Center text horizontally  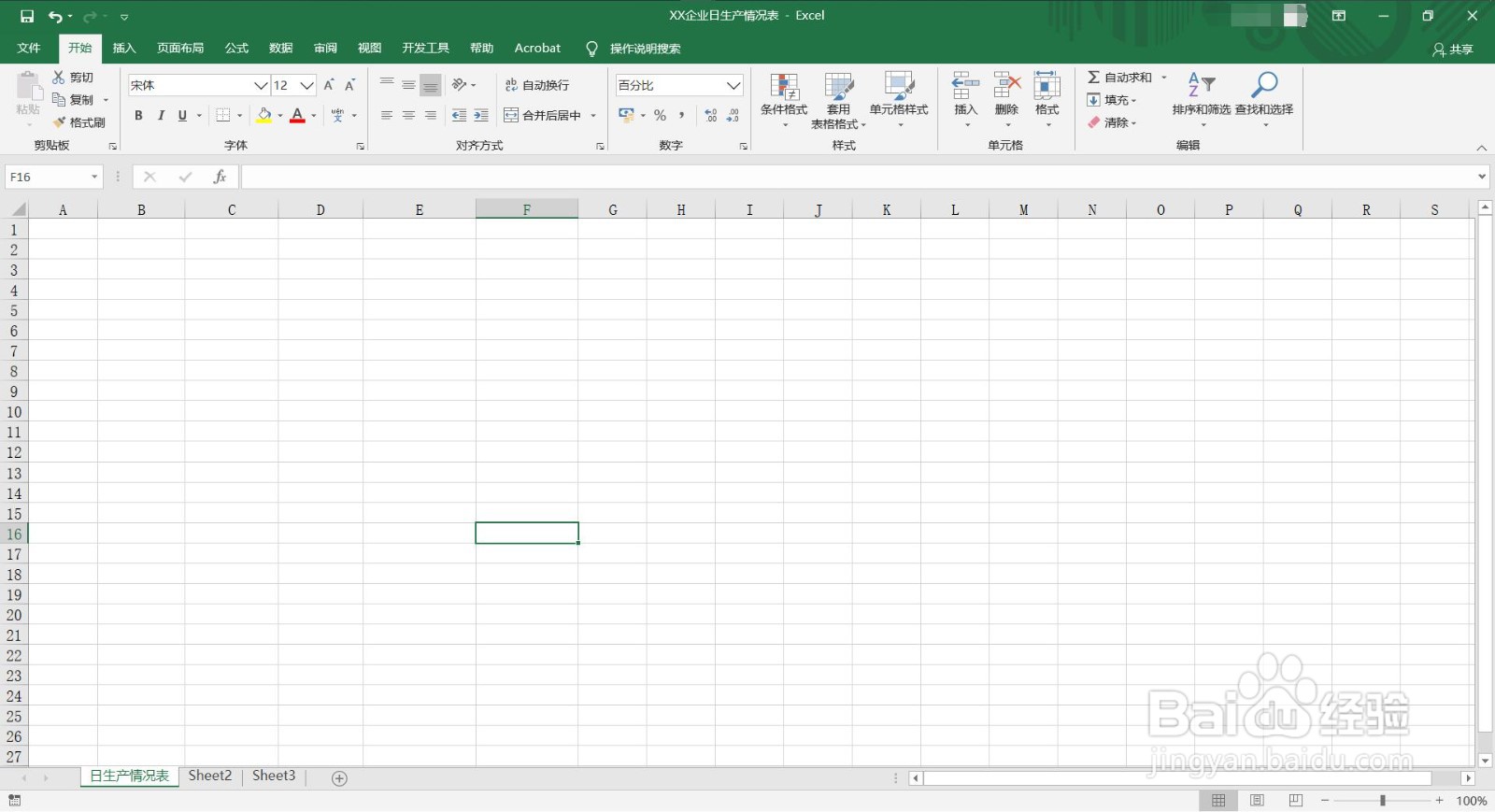click(408, 115)
